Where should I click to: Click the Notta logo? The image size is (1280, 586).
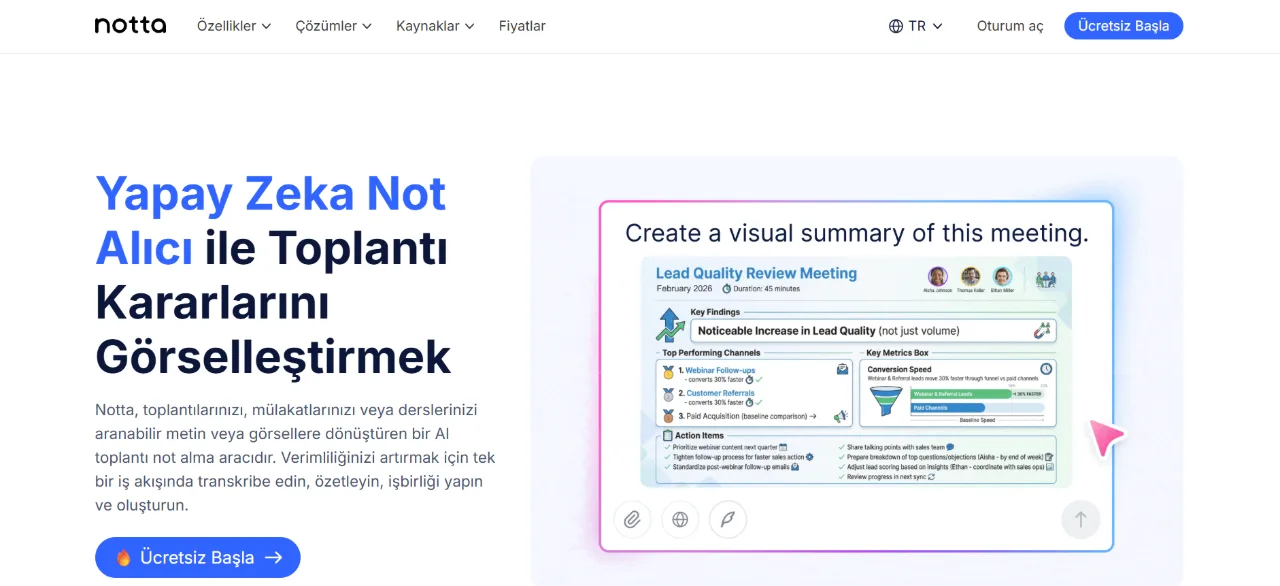130,26
